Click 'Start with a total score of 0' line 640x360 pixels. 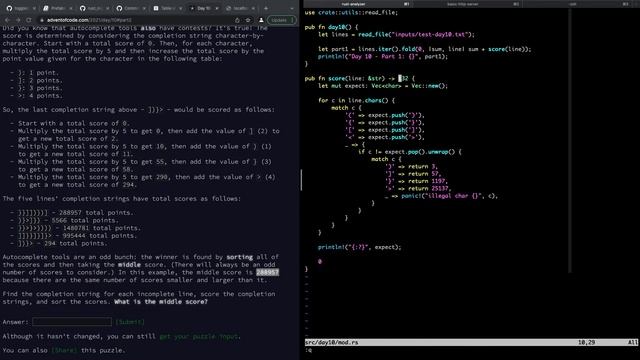coord(73,123)
